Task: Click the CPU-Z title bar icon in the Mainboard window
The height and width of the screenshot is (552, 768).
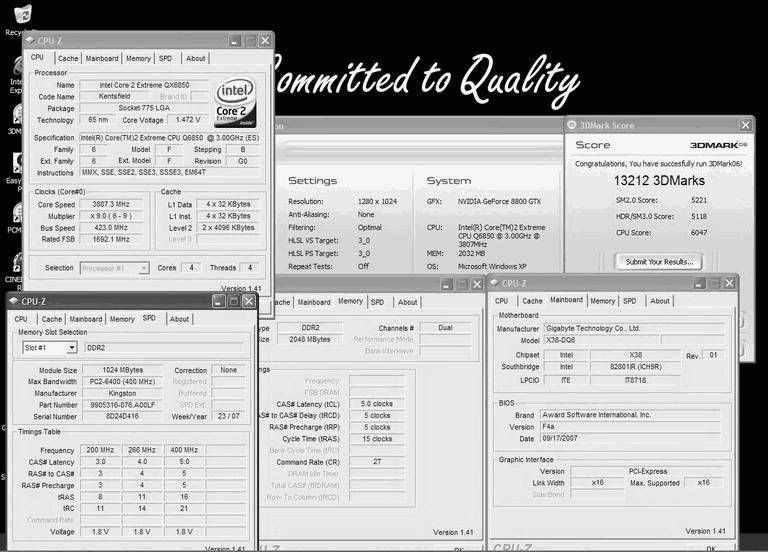Action: [x=495, y=283]
